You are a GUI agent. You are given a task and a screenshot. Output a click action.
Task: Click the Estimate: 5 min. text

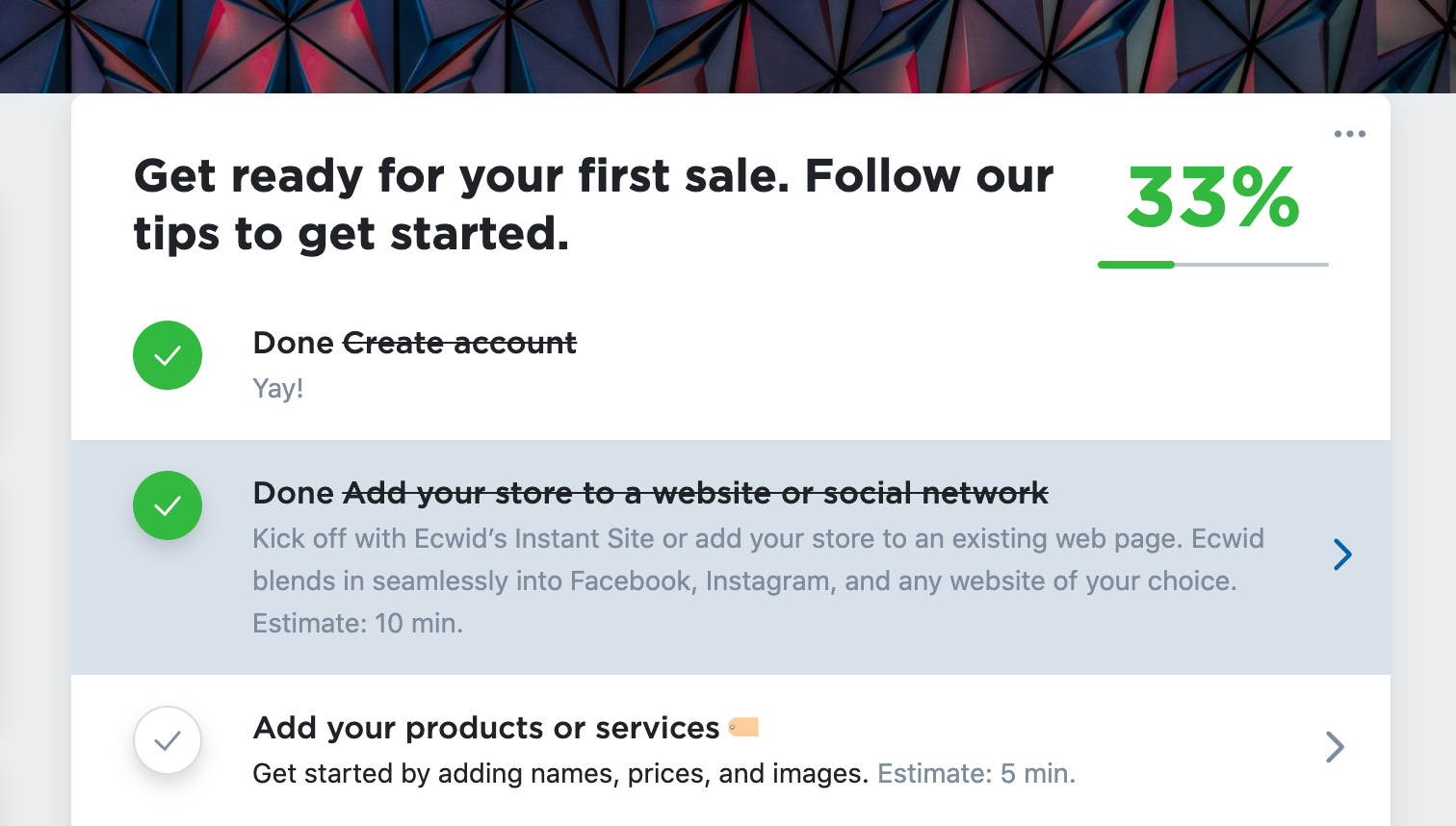point(976,773)
